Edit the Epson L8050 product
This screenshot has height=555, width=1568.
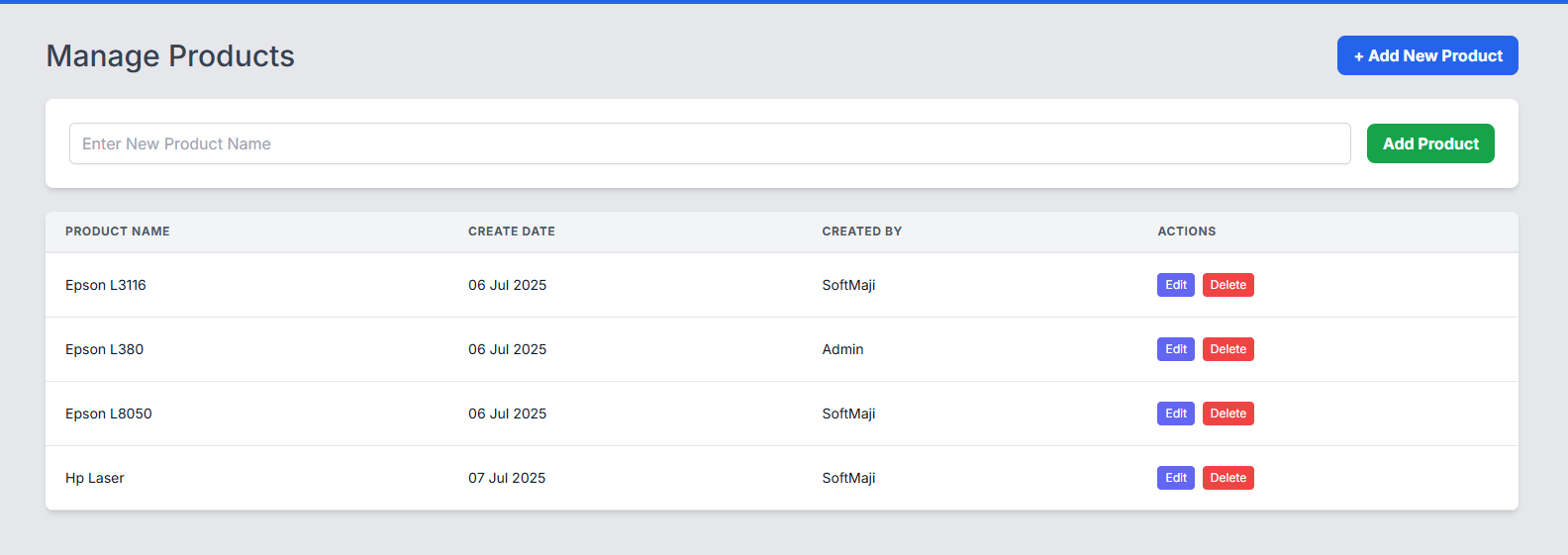tap(1175, 414)
